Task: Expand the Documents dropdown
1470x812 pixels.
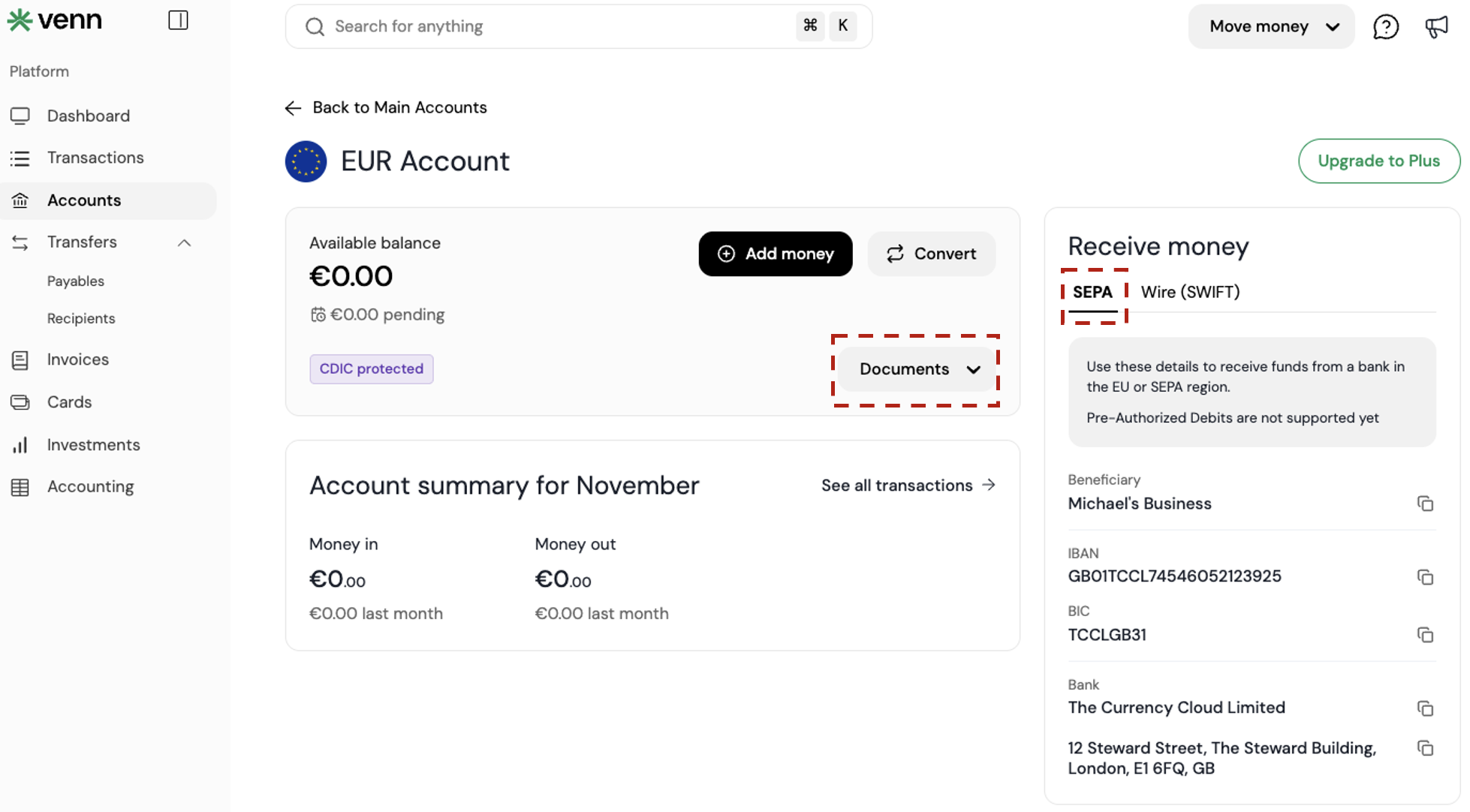Action: [918, 369]
